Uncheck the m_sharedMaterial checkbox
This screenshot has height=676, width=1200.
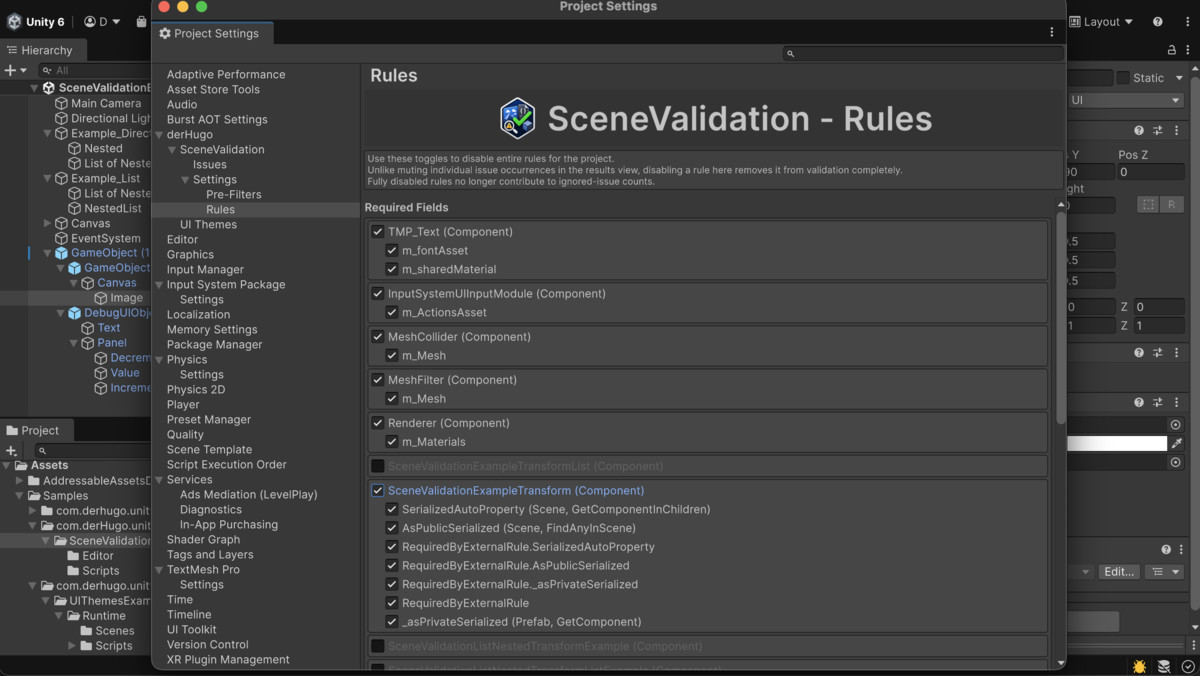(392, 269)
